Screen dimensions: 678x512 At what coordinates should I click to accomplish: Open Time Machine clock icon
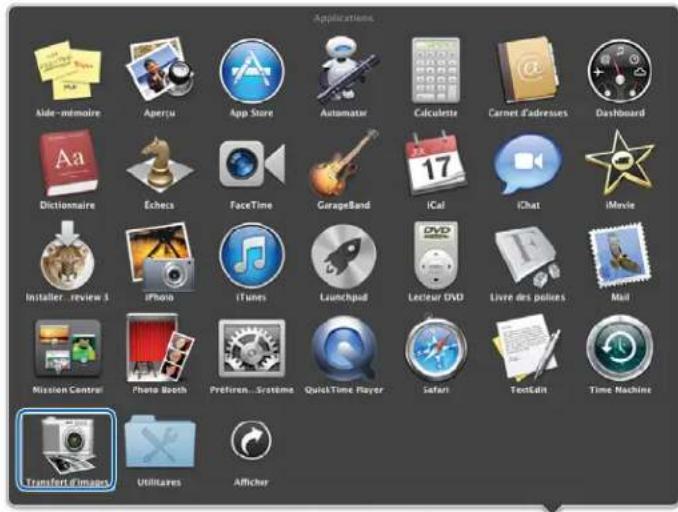click(620, 348)
